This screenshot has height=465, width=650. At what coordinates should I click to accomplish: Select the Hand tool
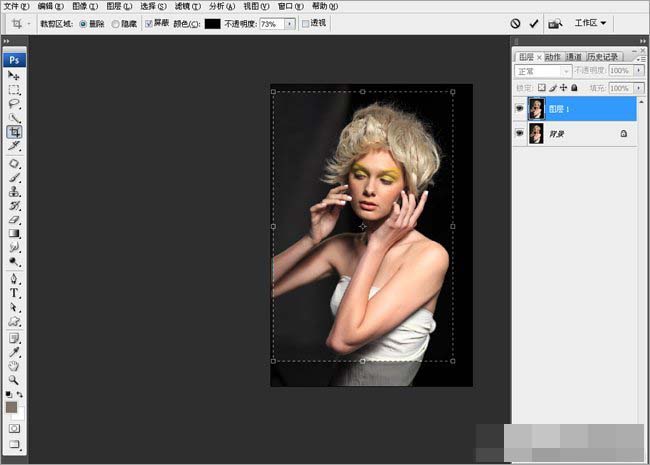pyautogui.click(x=14, y=366)
